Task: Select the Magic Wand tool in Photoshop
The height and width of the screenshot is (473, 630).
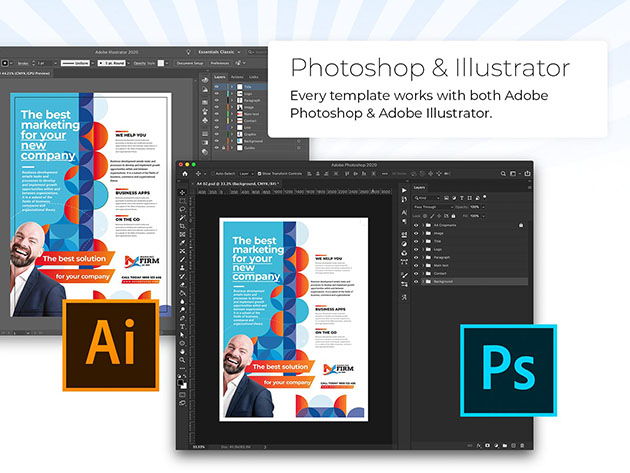Action: point(182,218)
